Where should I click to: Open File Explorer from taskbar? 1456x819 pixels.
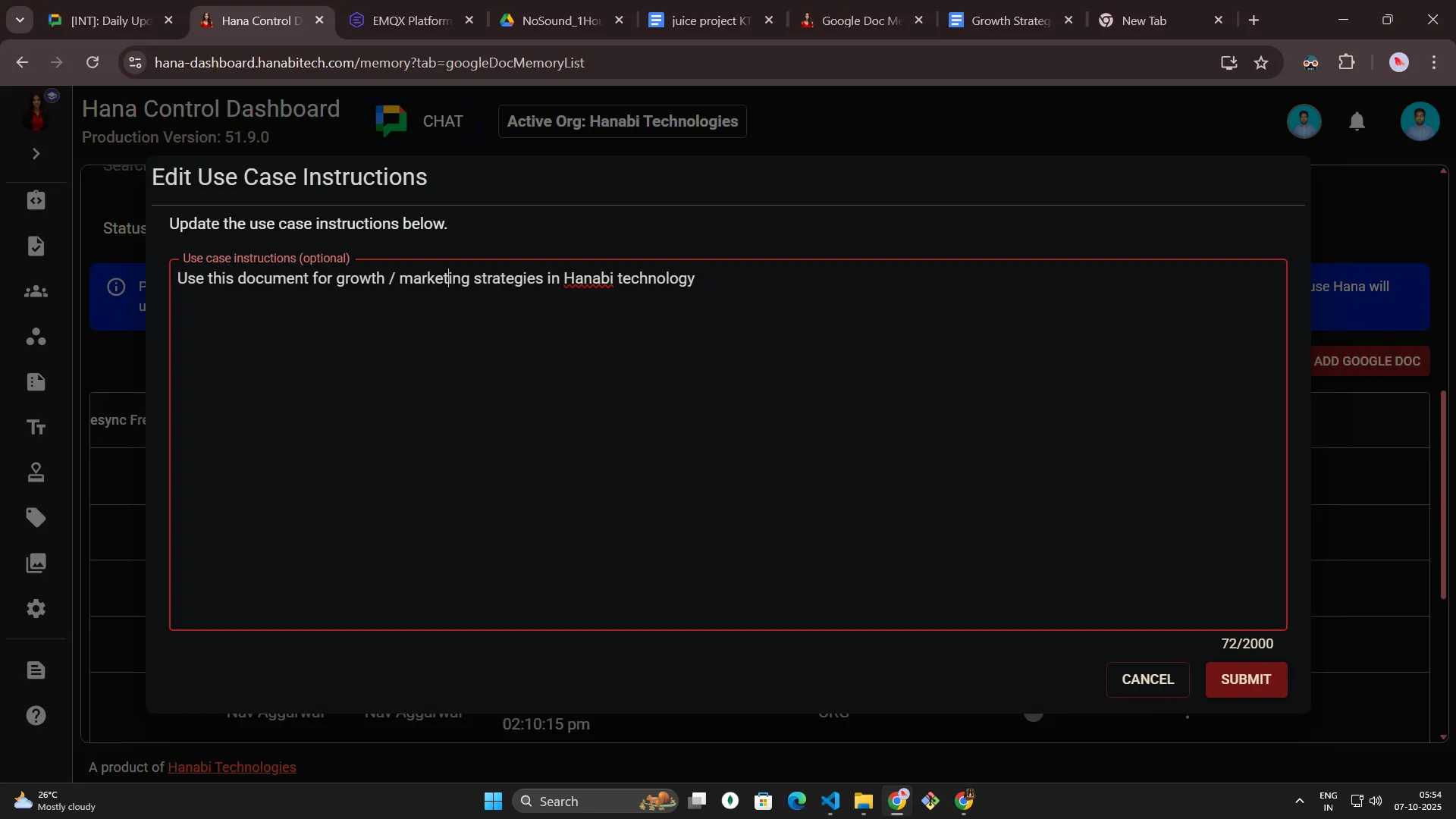[x=863, y=801]
